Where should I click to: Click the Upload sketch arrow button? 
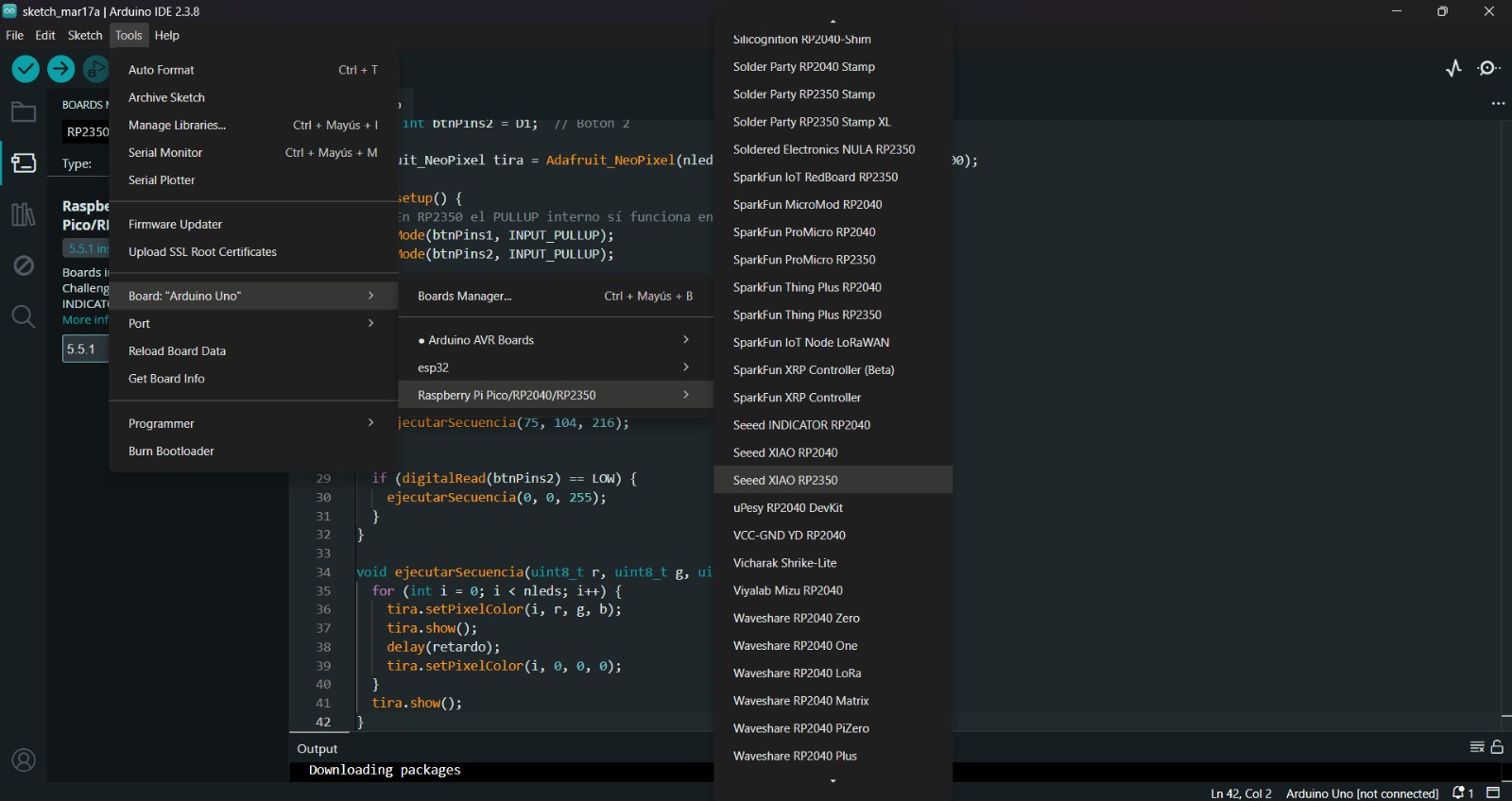[61, 69]
